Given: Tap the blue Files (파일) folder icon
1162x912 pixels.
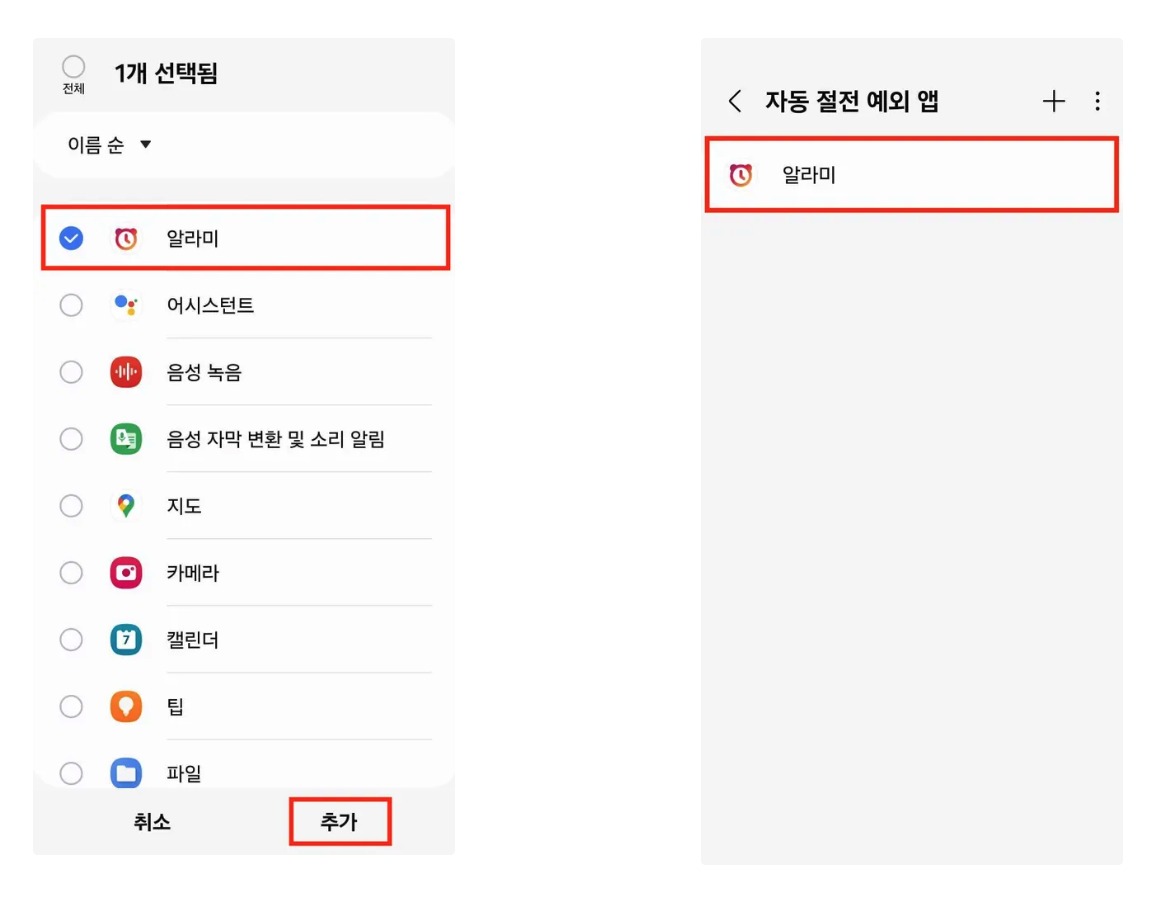Looking at the screenshot, I should pyautogui.click(x=126, y=773).
